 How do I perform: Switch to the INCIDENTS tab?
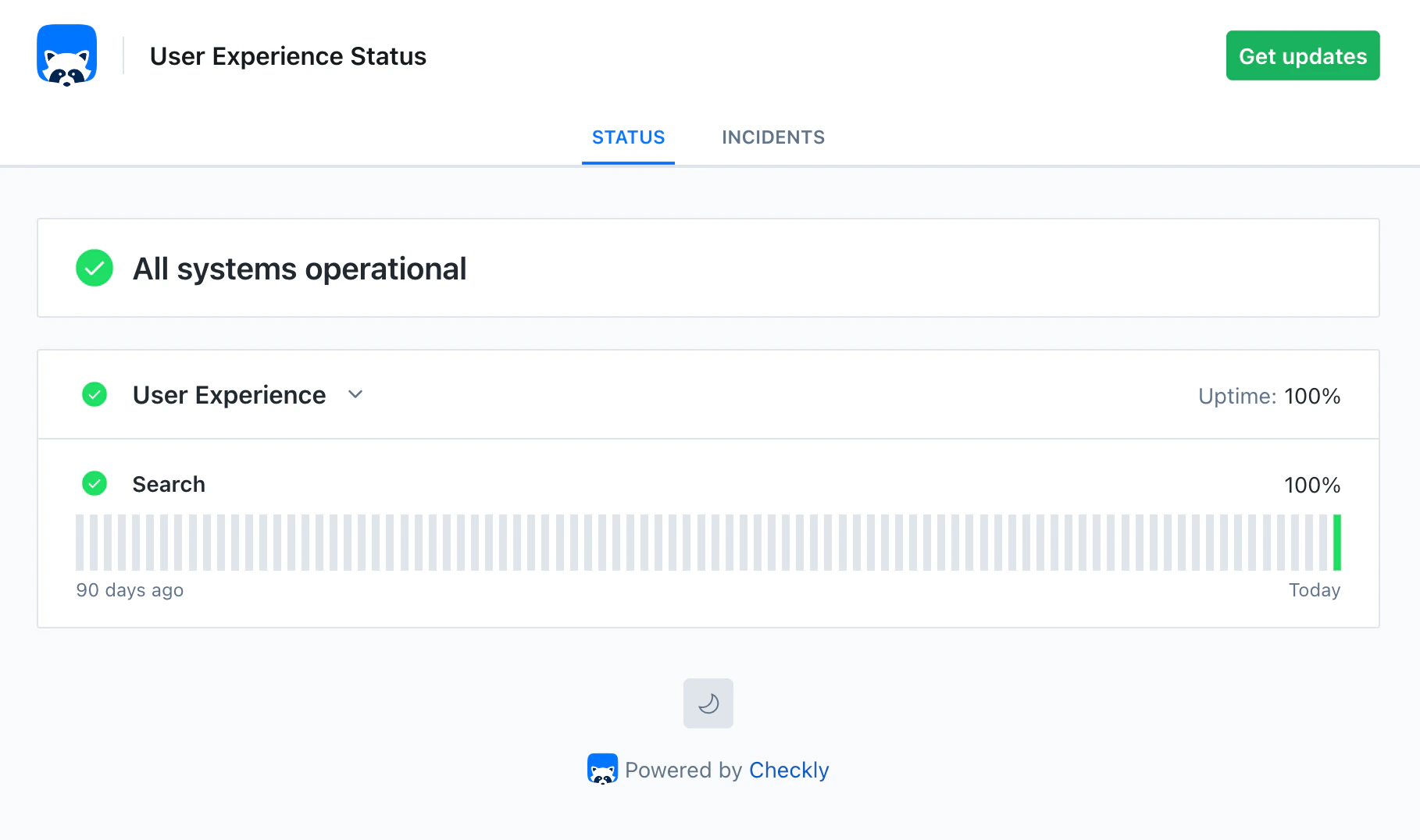(x=772, y=137)
